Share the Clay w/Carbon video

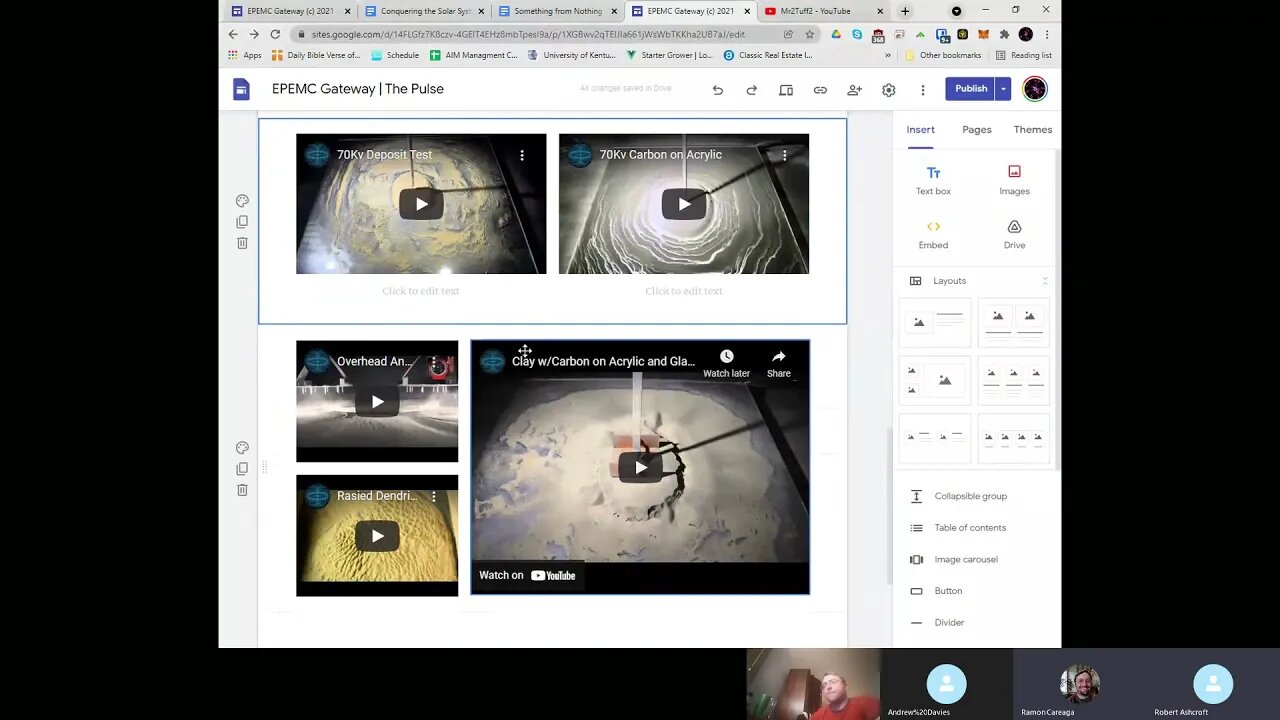[x=778, y=364]
